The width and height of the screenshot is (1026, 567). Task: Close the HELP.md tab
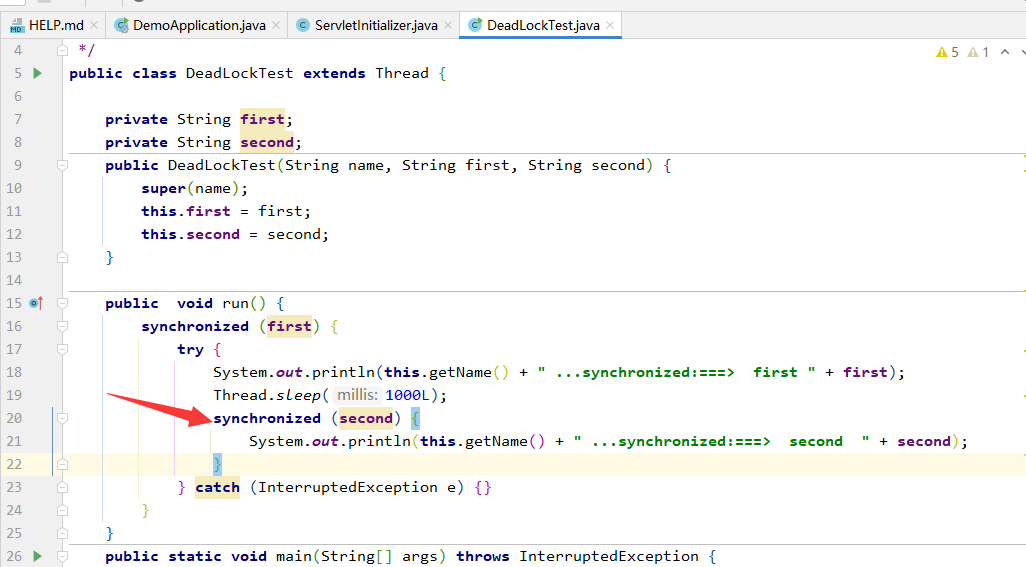point(94,26)
